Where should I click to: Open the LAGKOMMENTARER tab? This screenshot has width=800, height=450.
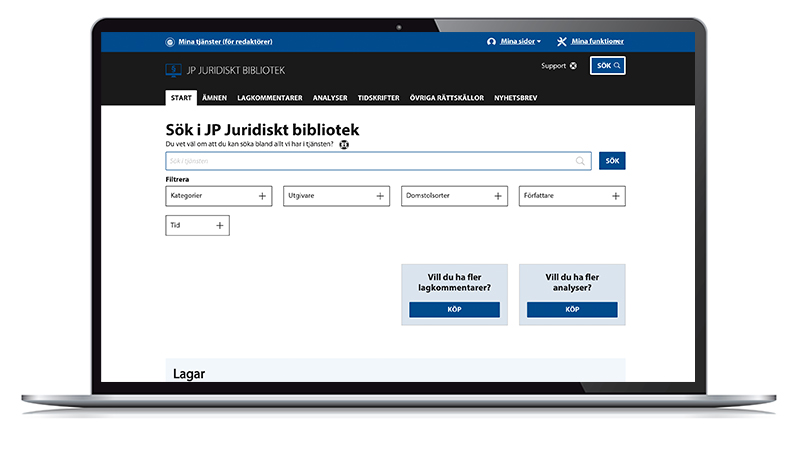point(270,97)
